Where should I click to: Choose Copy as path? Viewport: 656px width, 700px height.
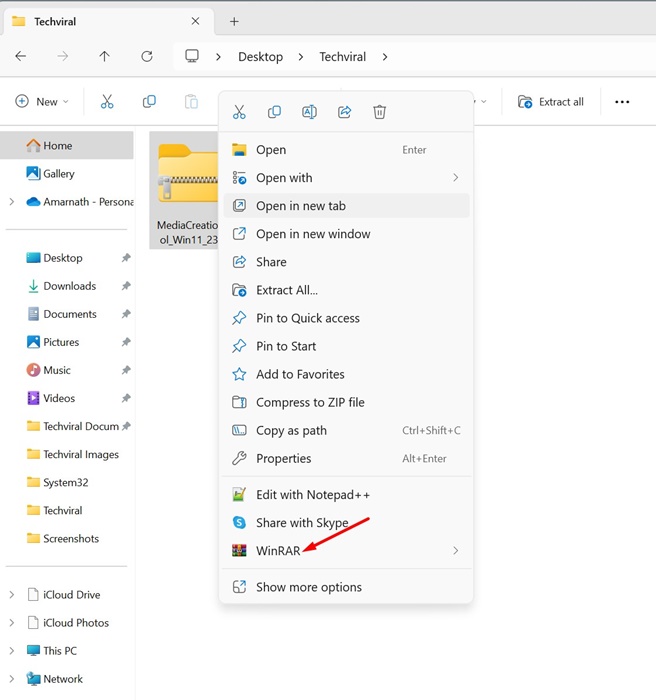(346, 430)
